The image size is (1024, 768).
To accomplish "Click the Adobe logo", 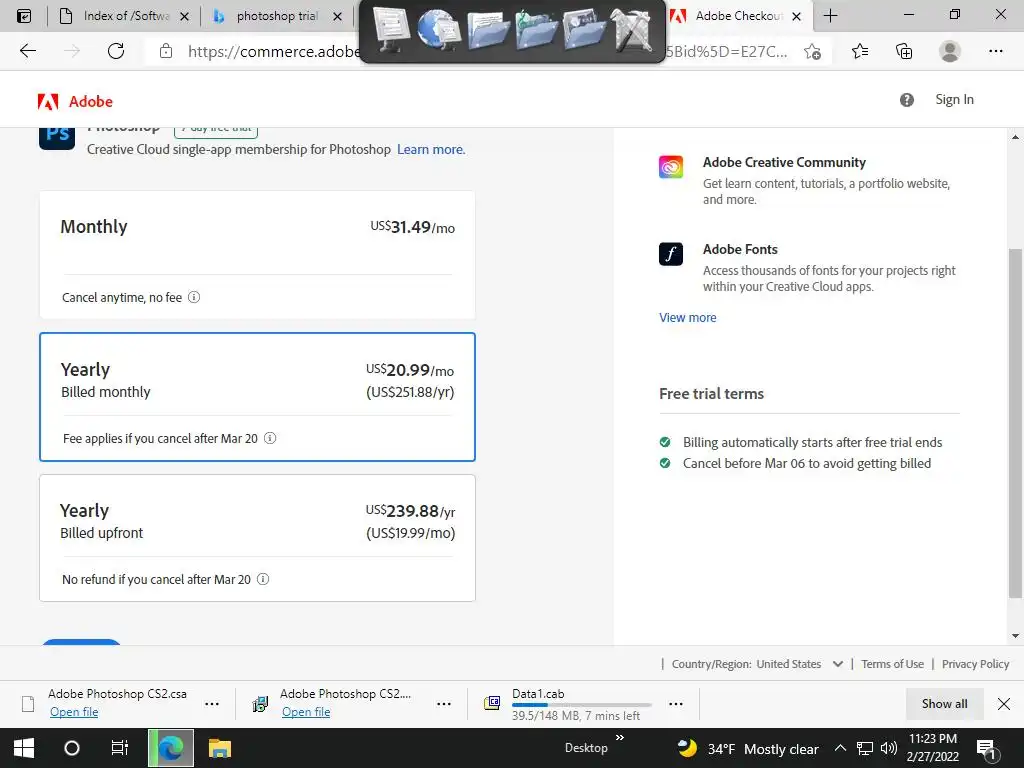I will point(75,101).
